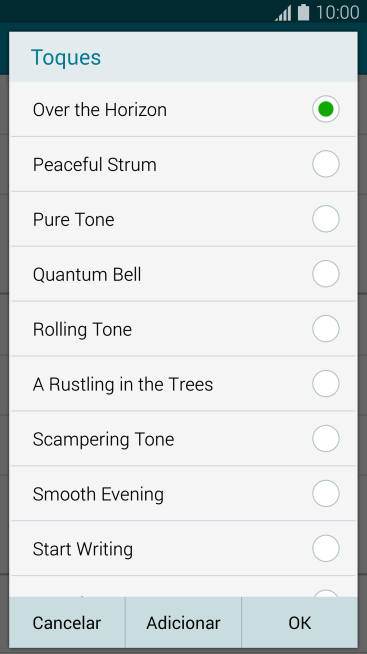Viewport: 367px width, 654px height.
Task: Select the Over the Horizon radio button
Action: [326, 109]
